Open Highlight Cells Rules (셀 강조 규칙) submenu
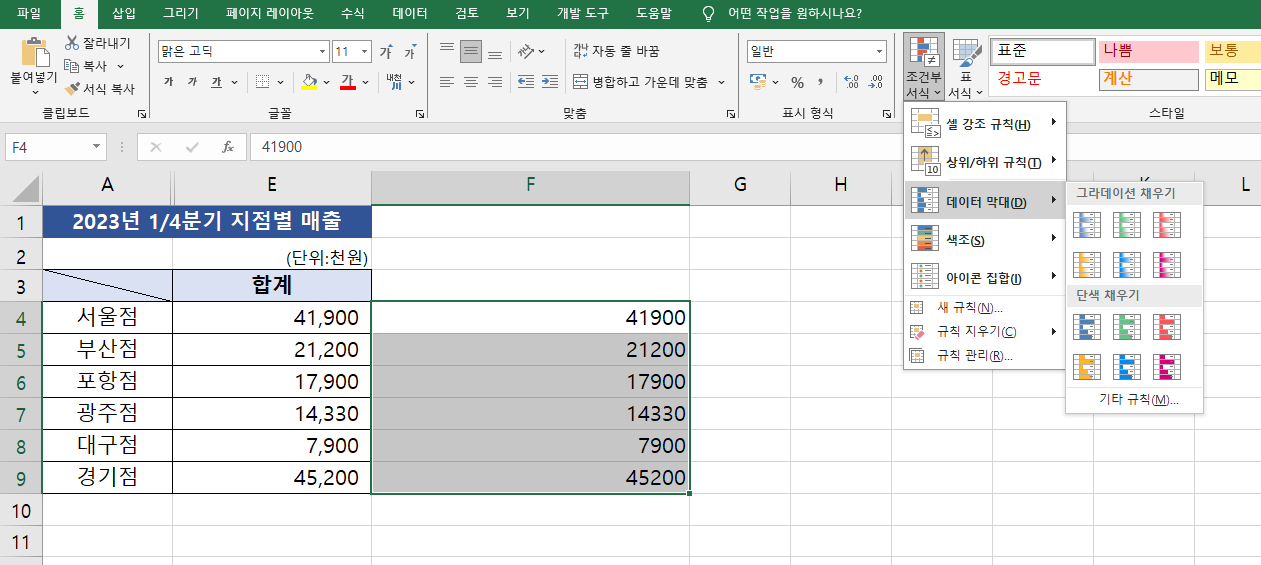Image resolution: width=1261 pixels, height=565 pixels. 985,124
